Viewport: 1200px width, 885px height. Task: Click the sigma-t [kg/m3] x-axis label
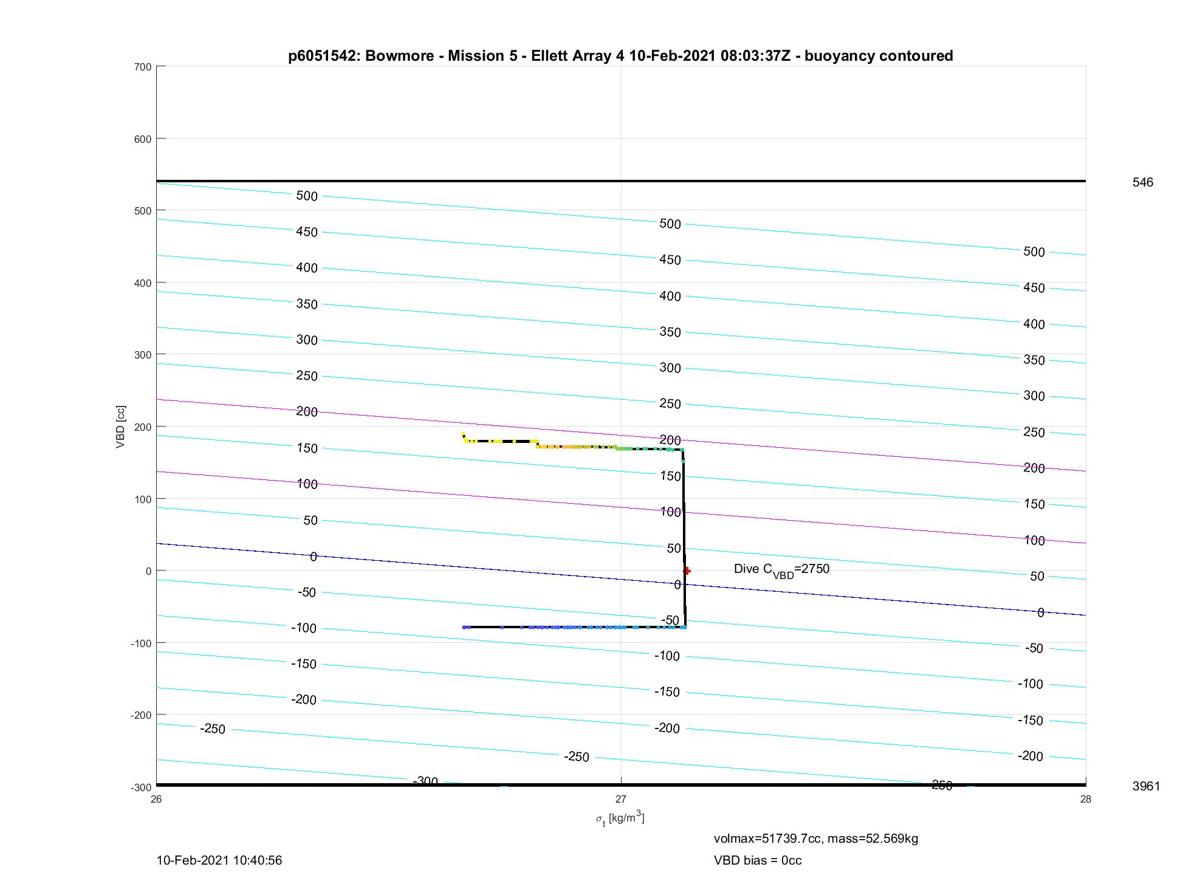(x=620, y=819)
